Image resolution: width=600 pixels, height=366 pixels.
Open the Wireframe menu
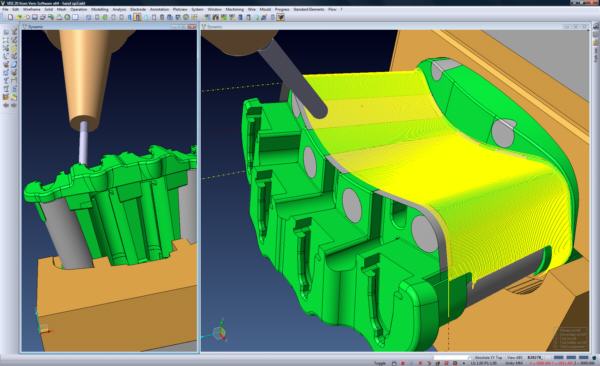point(31,9)
